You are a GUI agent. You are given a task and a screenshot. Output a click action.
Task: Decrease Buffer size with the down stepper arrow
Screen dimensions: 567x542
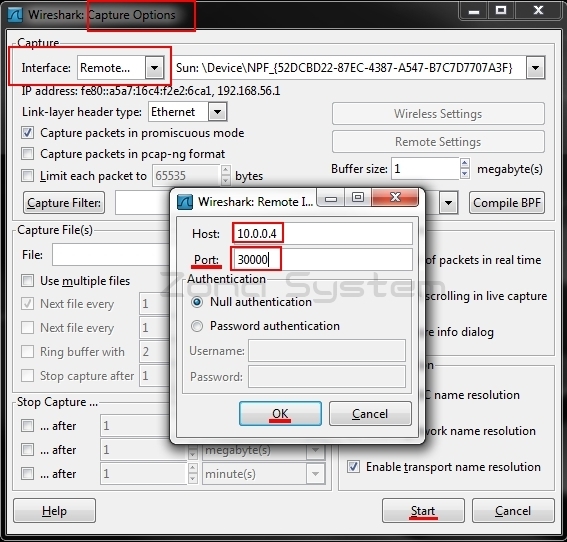pos(465,174)
